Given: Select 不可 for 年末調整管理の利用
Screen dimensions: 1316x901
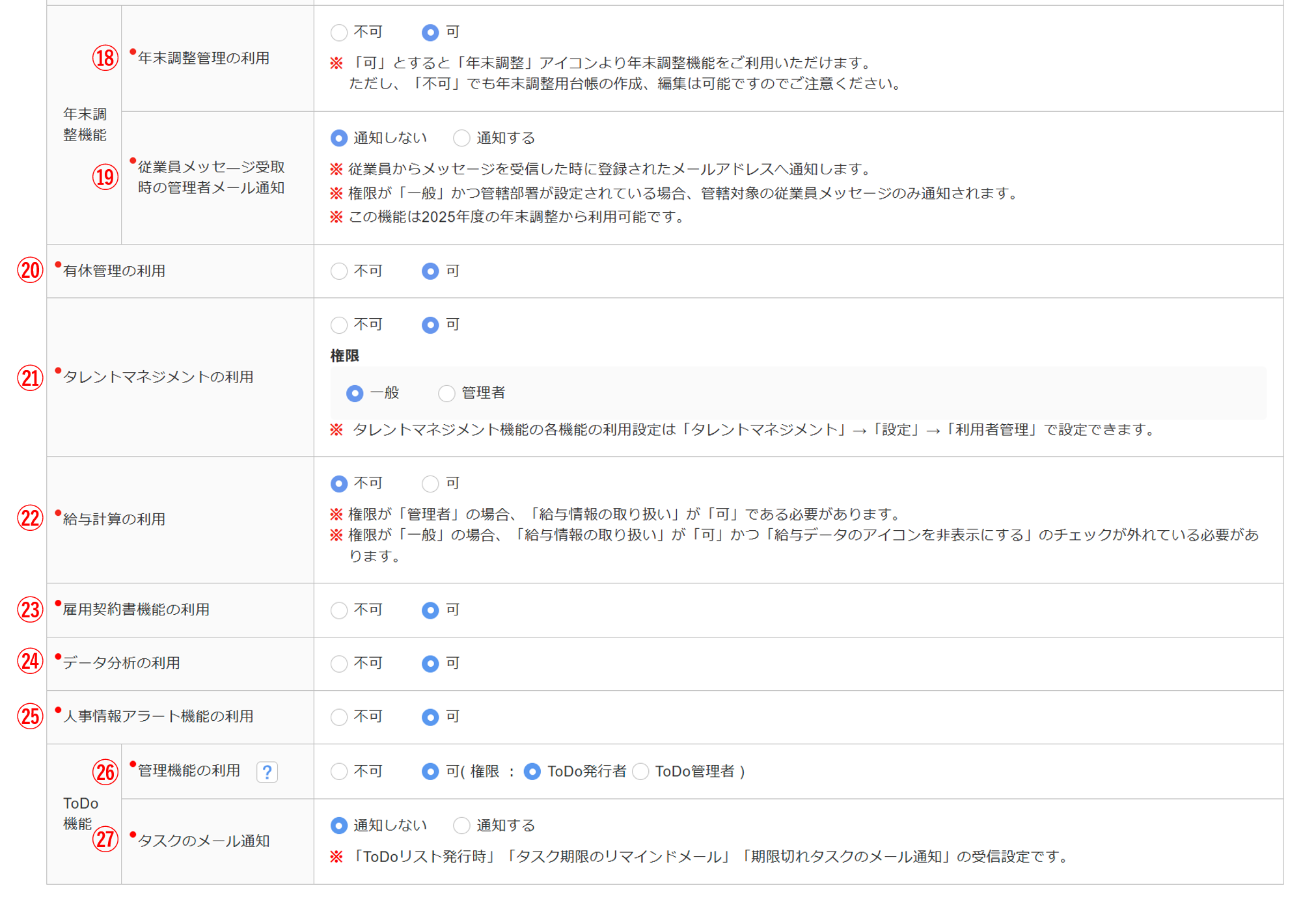Looking at the screenshot, I should [338, 32].
